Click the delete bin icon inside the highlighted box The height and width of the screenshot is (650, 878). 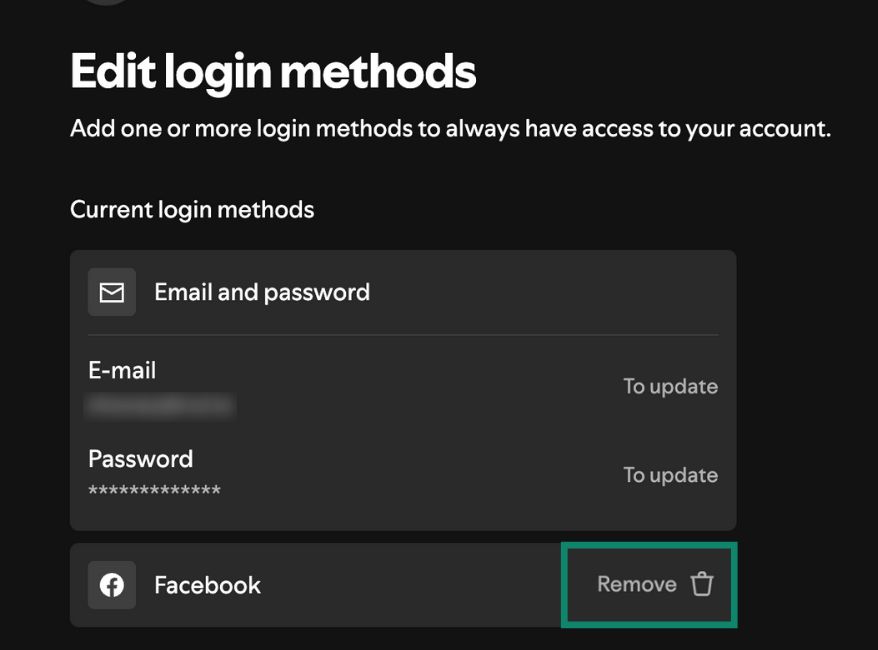point(702,584)
